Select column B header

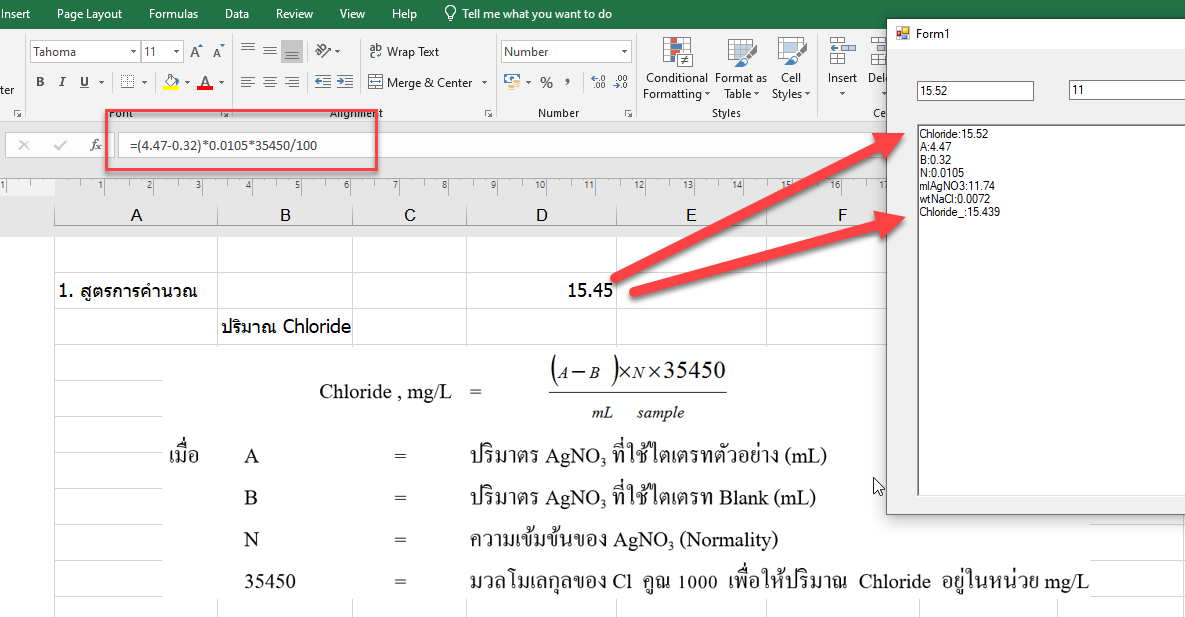tap(285, 215)
